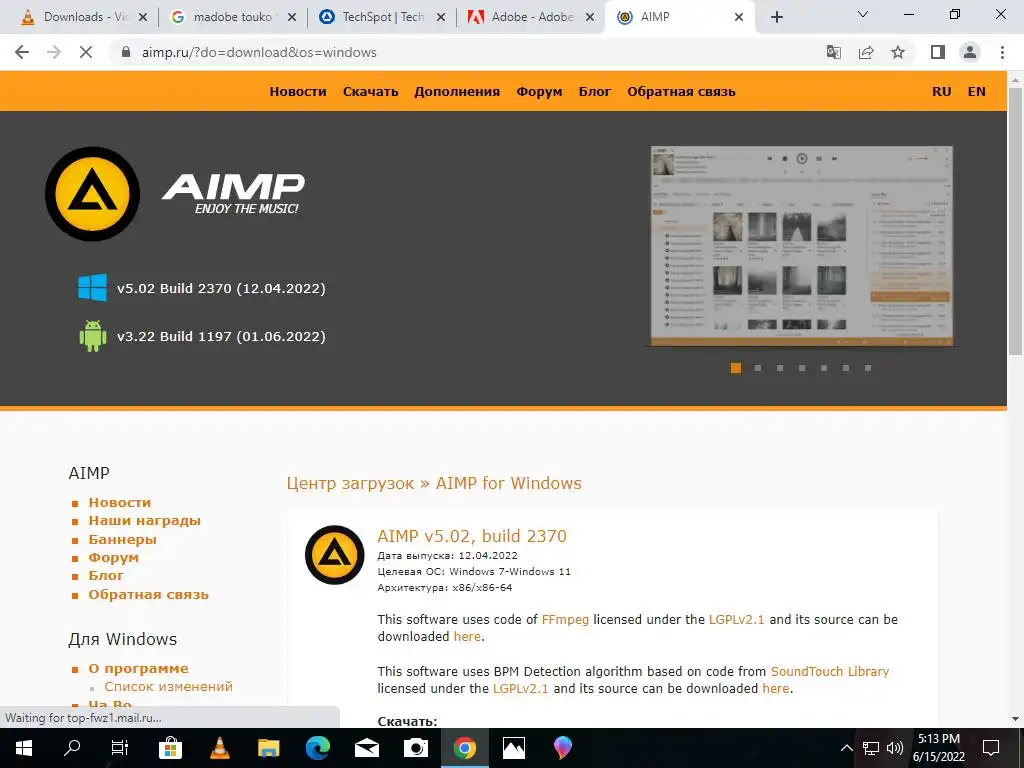Toggle the Chrome side panel icon

(938, 52)
